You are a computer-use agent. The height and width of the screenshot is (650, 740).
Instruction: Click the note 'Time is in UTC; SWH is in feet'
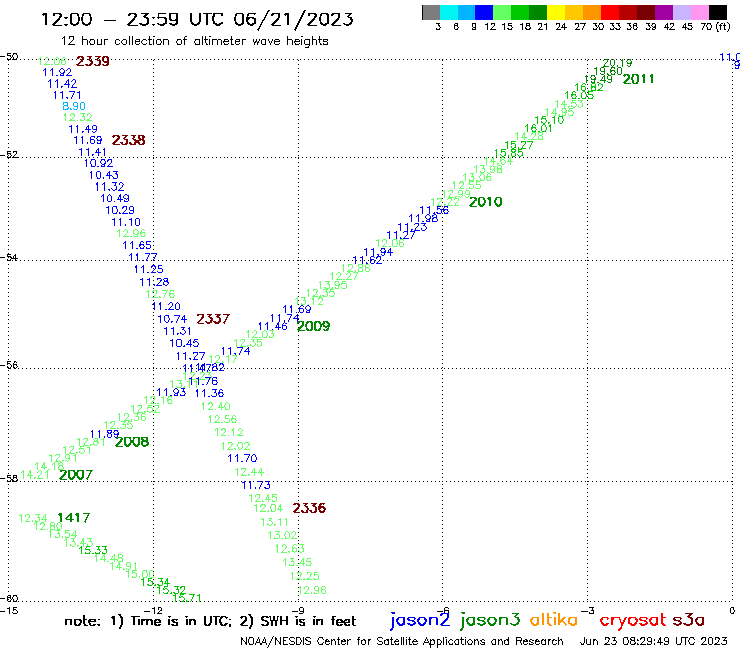click(x=210, y=621)
